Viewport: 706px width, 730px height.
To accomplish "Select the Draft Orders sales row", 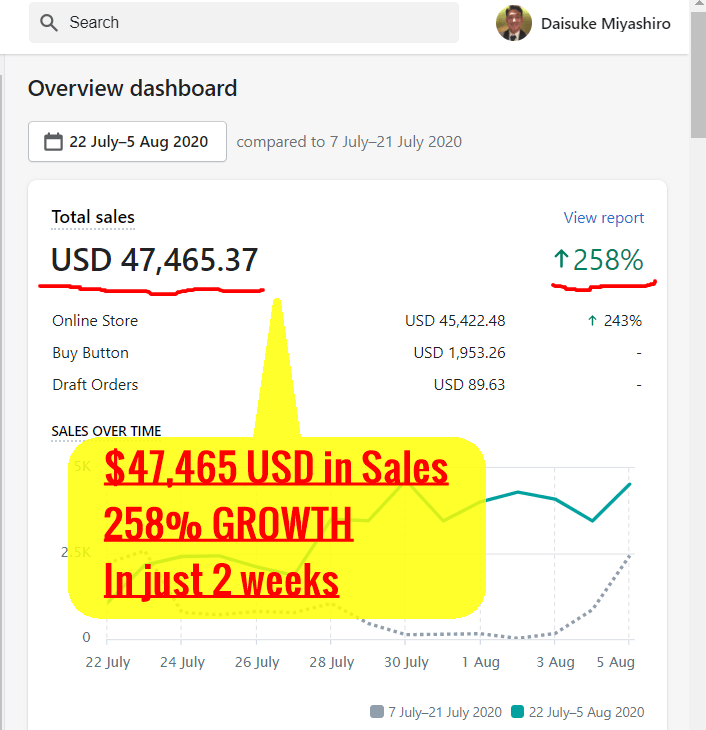I will click(95, 385).
